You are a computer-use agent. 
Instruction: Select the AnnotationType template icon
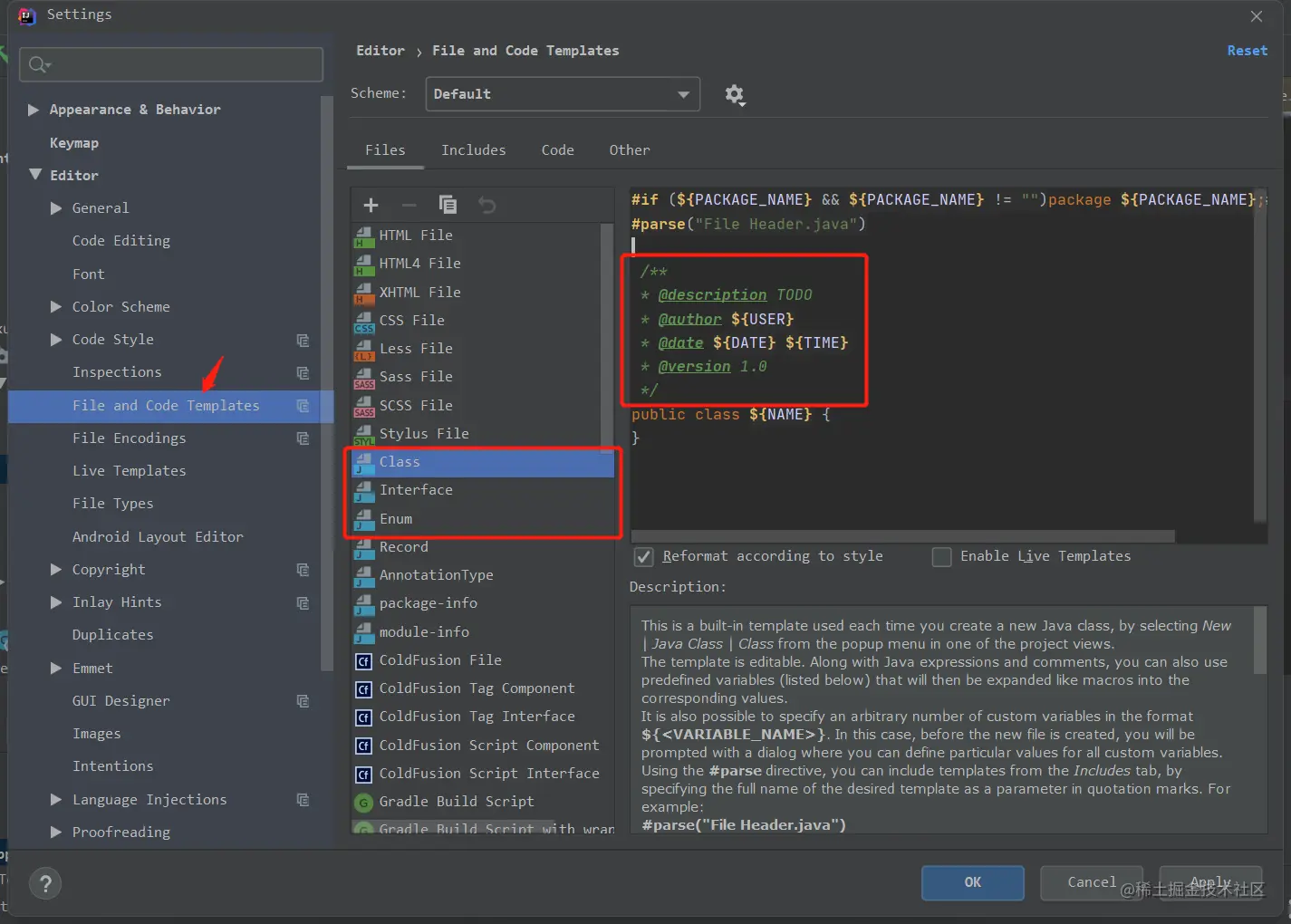[364, 576]
